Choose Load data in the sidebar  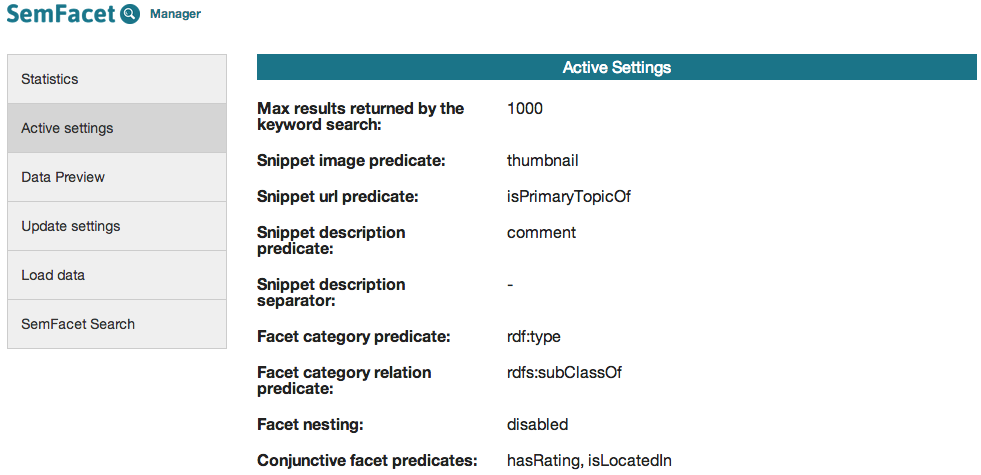click(117, 275)
